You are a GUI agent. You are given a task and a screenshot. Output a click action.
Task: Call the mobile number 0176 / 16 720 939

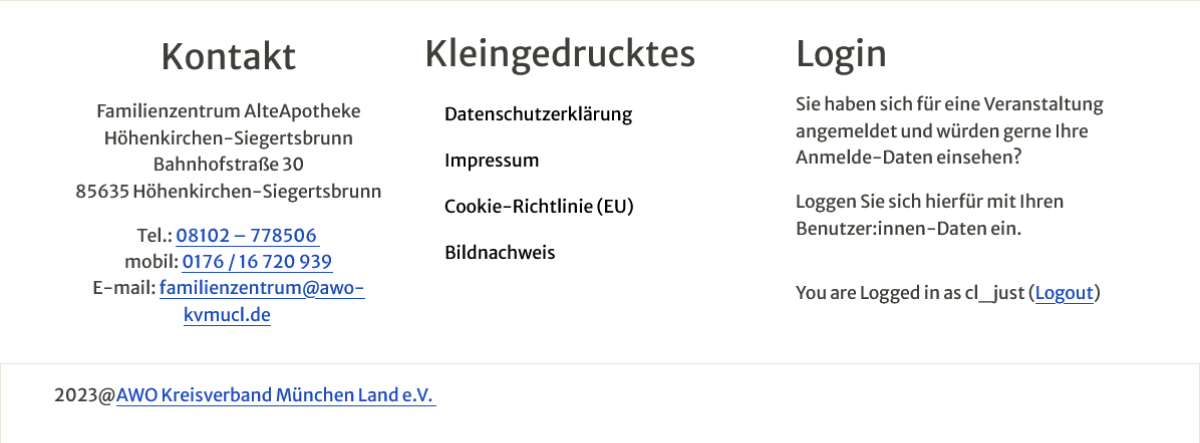256,262
